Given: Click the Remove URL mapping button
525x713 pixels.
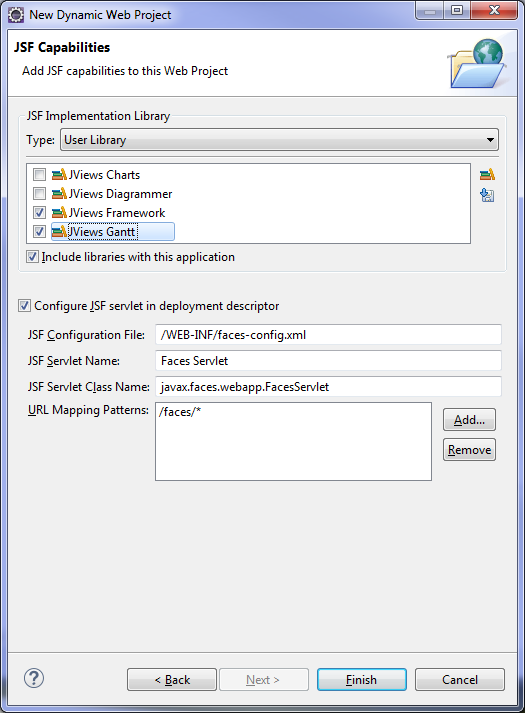Looking at the screenshot, I should pyautogui.click(x=469, y=450).
